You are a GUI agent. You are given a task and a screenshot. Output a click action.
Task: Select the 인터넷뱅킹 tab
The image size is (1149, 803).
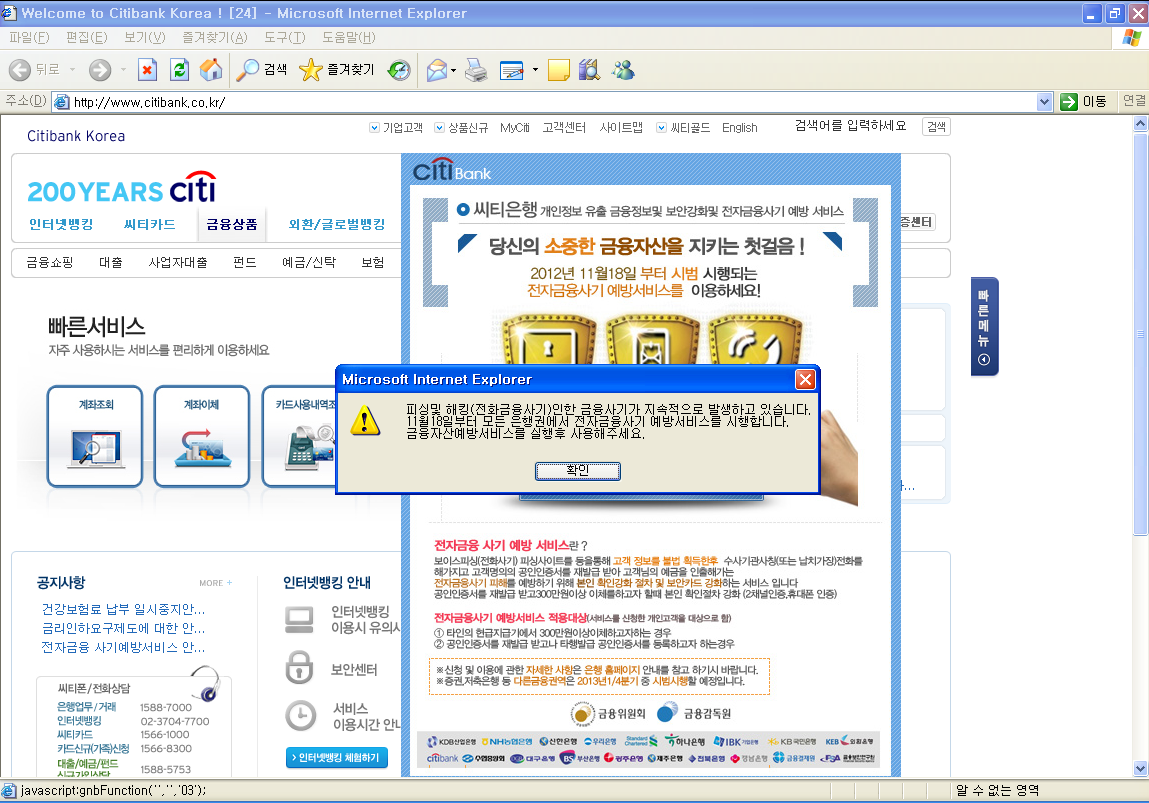coord(61,224)
